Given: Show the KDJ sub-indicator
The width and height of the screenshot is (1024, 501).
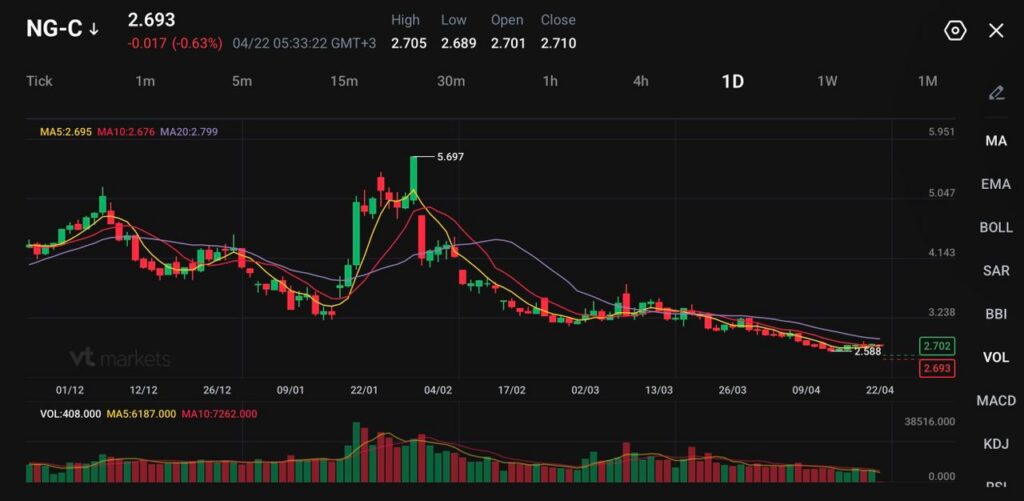Looking at the screenshot, I should point(996,443).
